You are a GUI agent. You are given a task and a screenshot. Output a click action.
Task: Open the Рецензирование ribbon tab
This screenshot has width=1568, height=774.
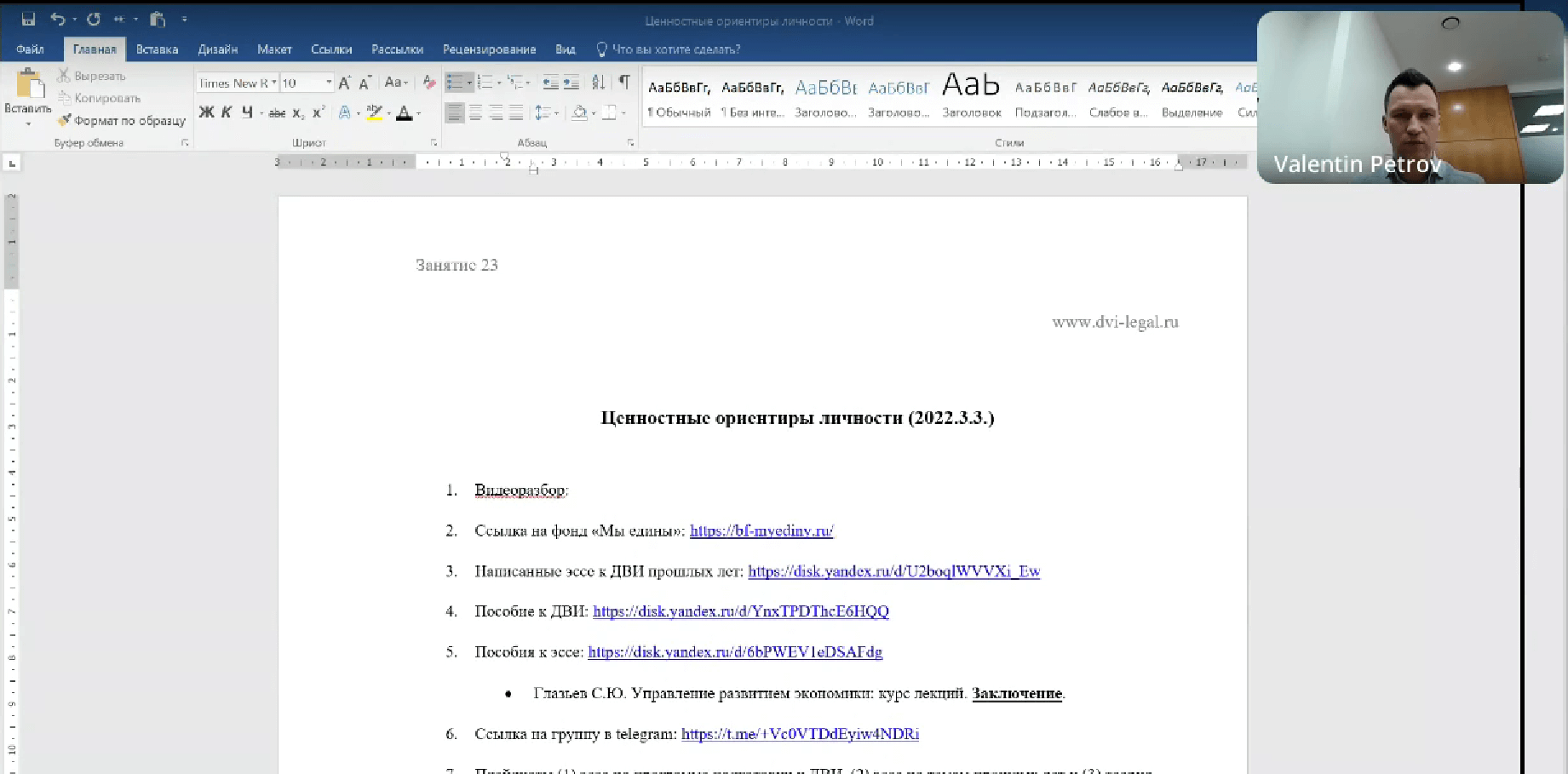(x=489, y=49)
